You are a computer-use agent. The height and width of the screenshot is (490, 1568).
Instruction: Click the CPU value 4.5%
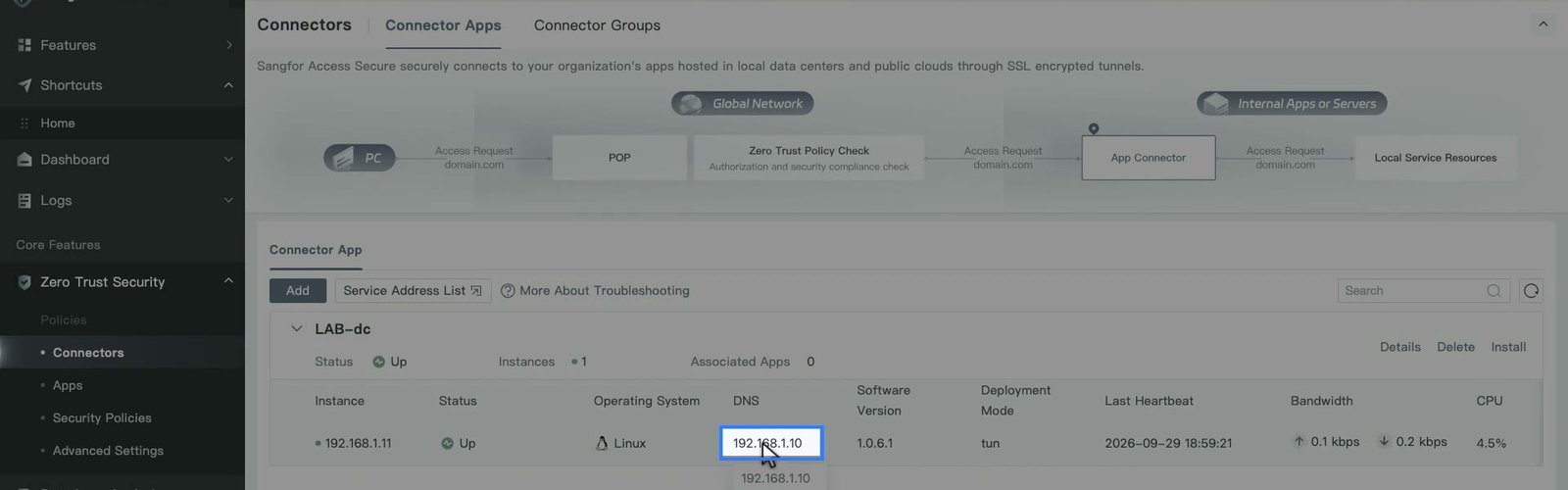tap(1492, 443)
